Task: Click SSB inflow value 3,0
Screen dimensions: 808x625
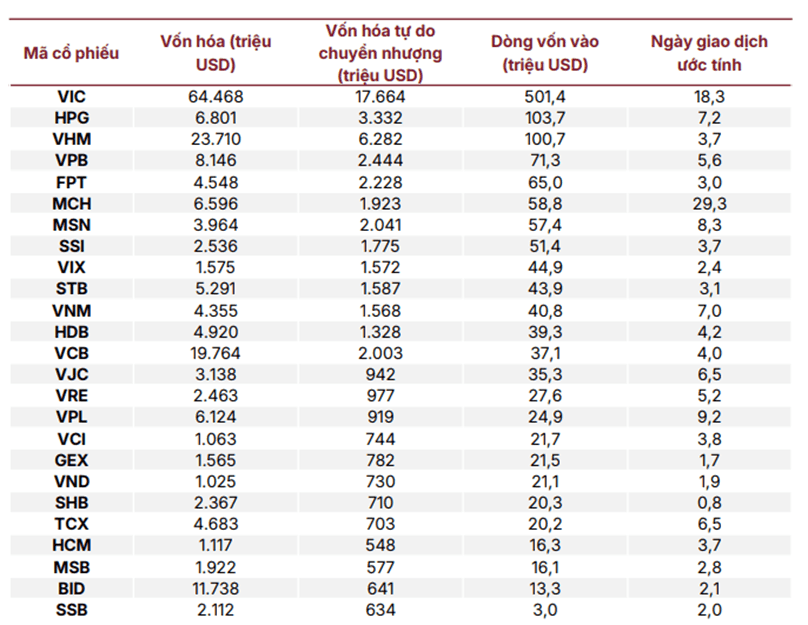Action: (545, 610)
